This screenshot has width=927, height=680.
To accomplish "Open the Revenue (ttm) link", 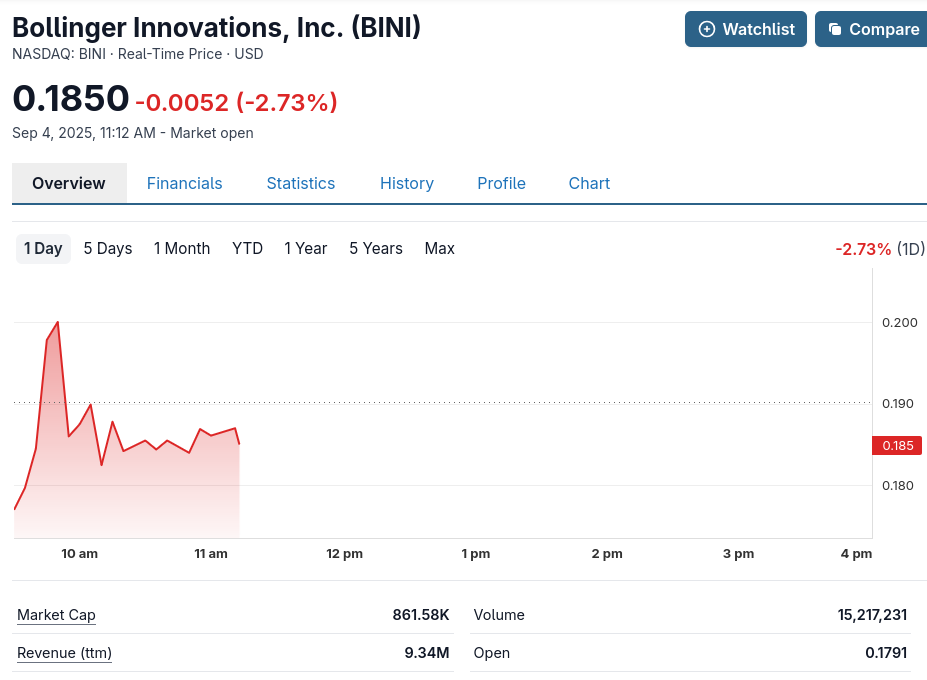I will 64,653.
